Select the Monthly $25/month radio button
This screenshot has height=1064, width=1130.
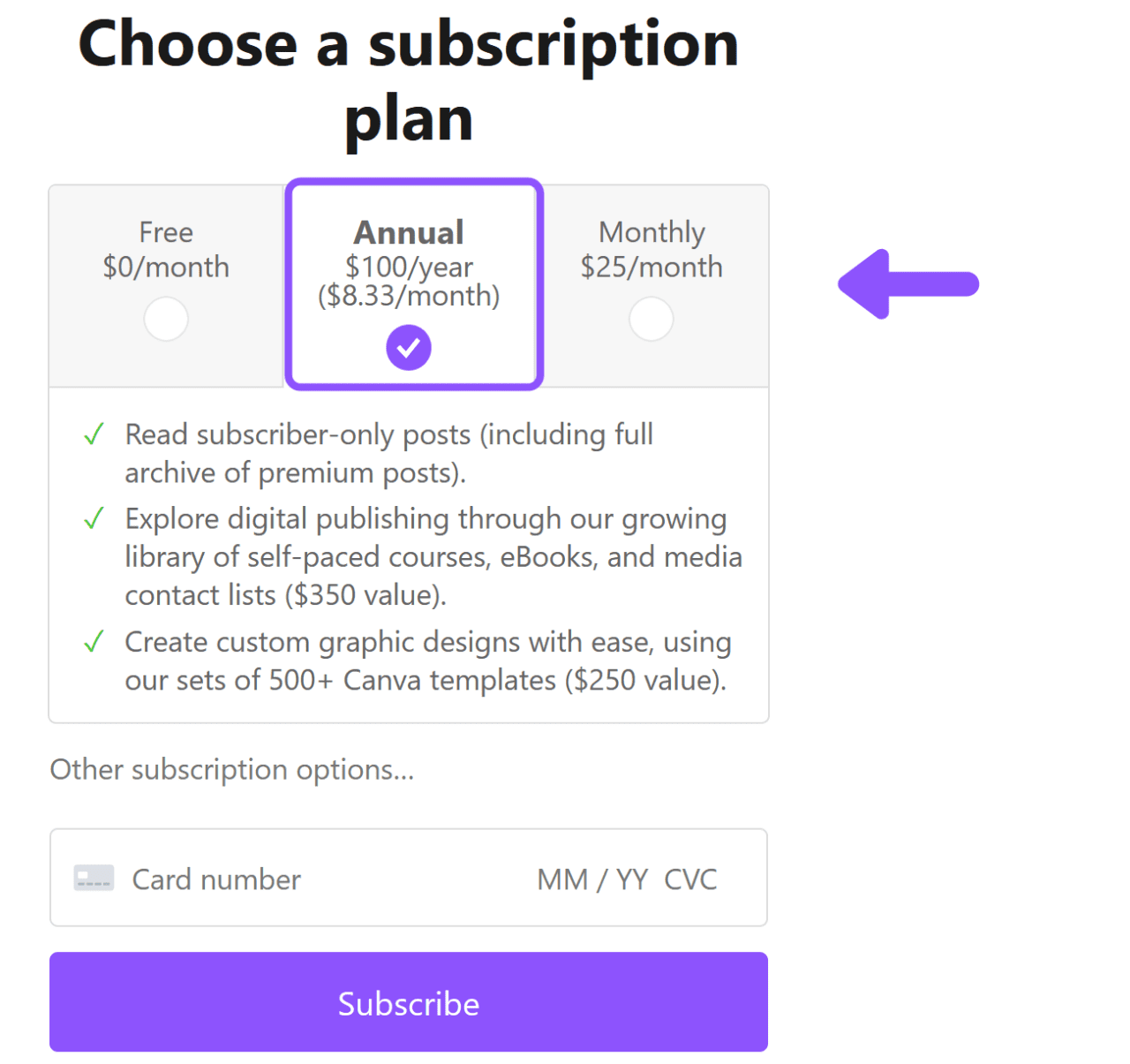tap(652, 319)
